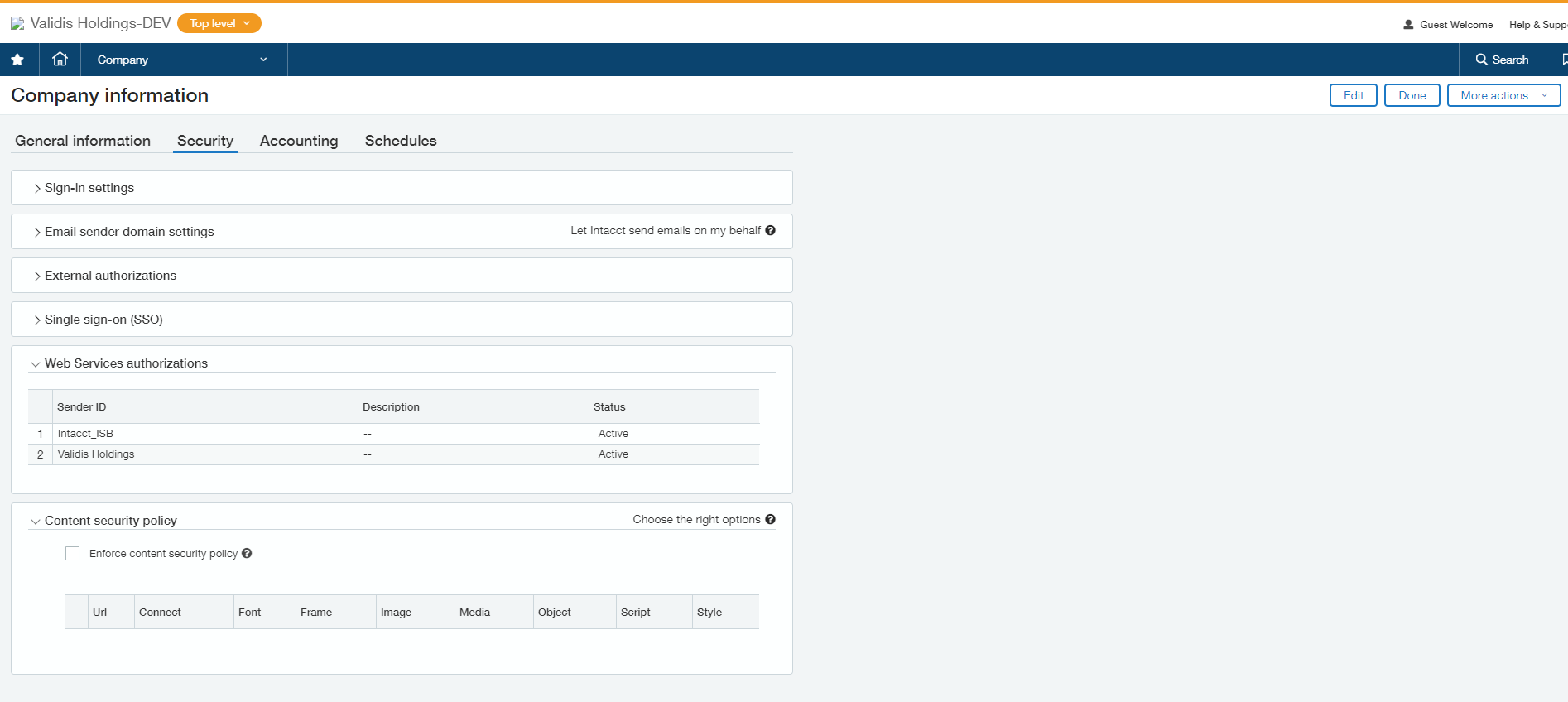This screenshot has width=1568, height=702.
Task: Click the Search button in navbar
Action: 1502,60
